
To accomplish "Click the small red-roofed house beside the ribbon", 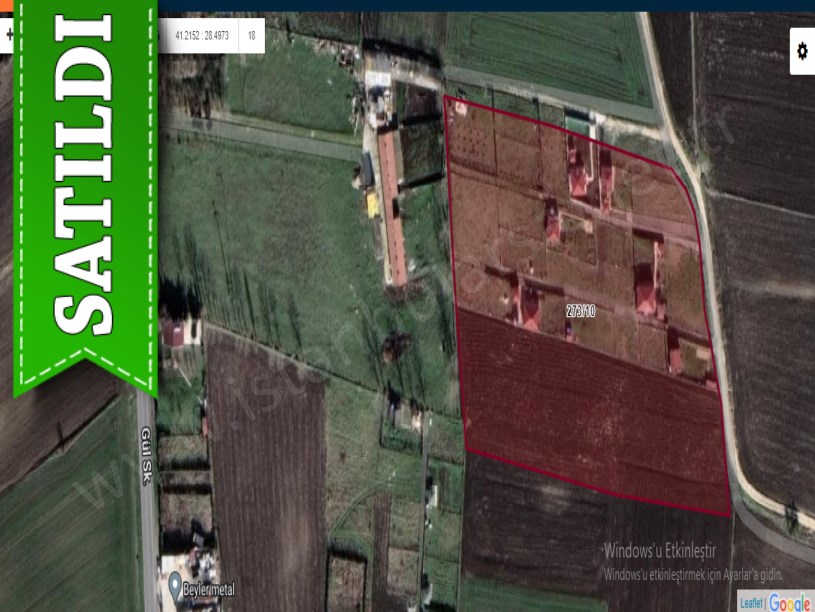I will click(x=173, y=333).
